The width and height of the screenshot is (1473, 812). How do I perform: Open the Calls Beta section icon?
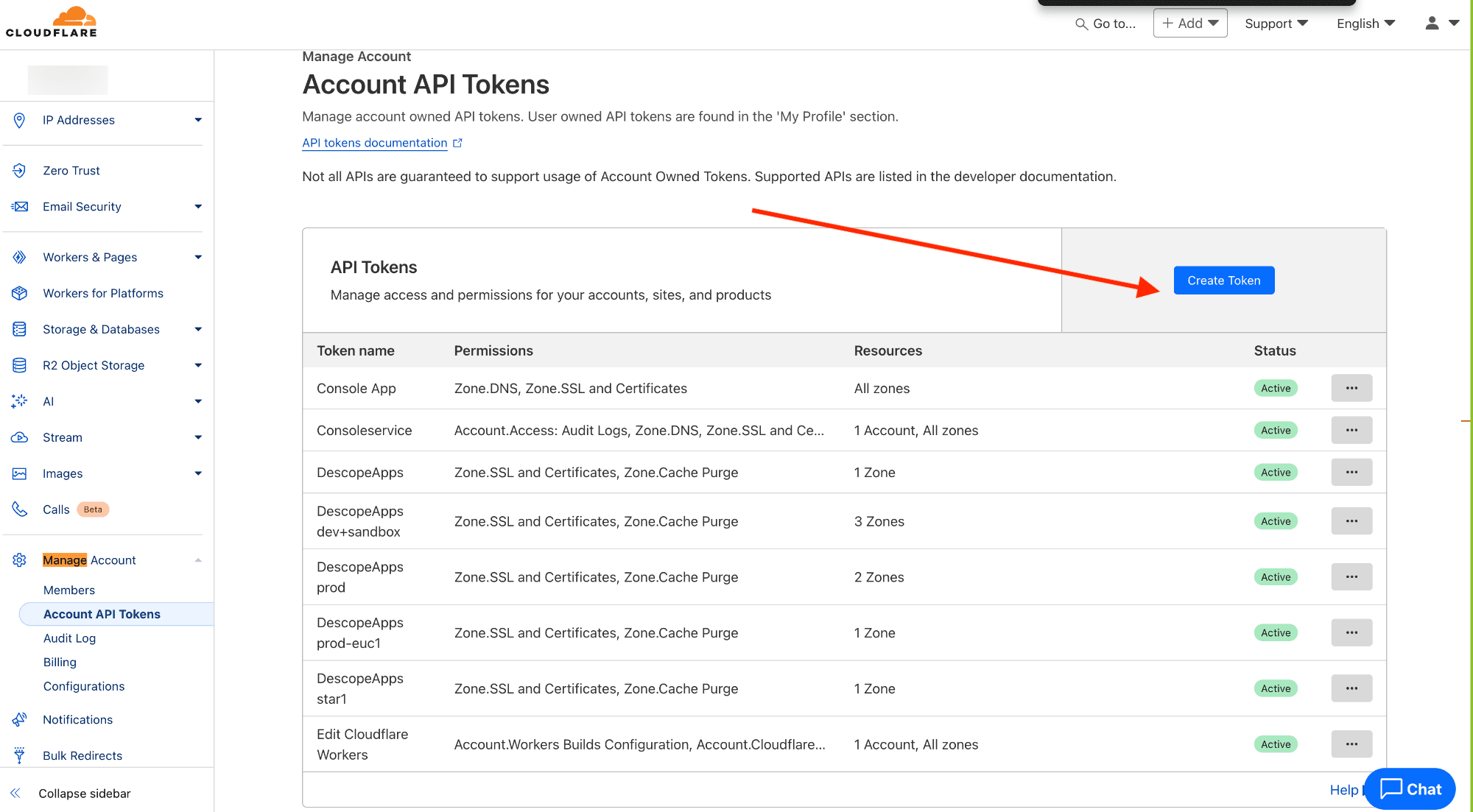(19, 509)
